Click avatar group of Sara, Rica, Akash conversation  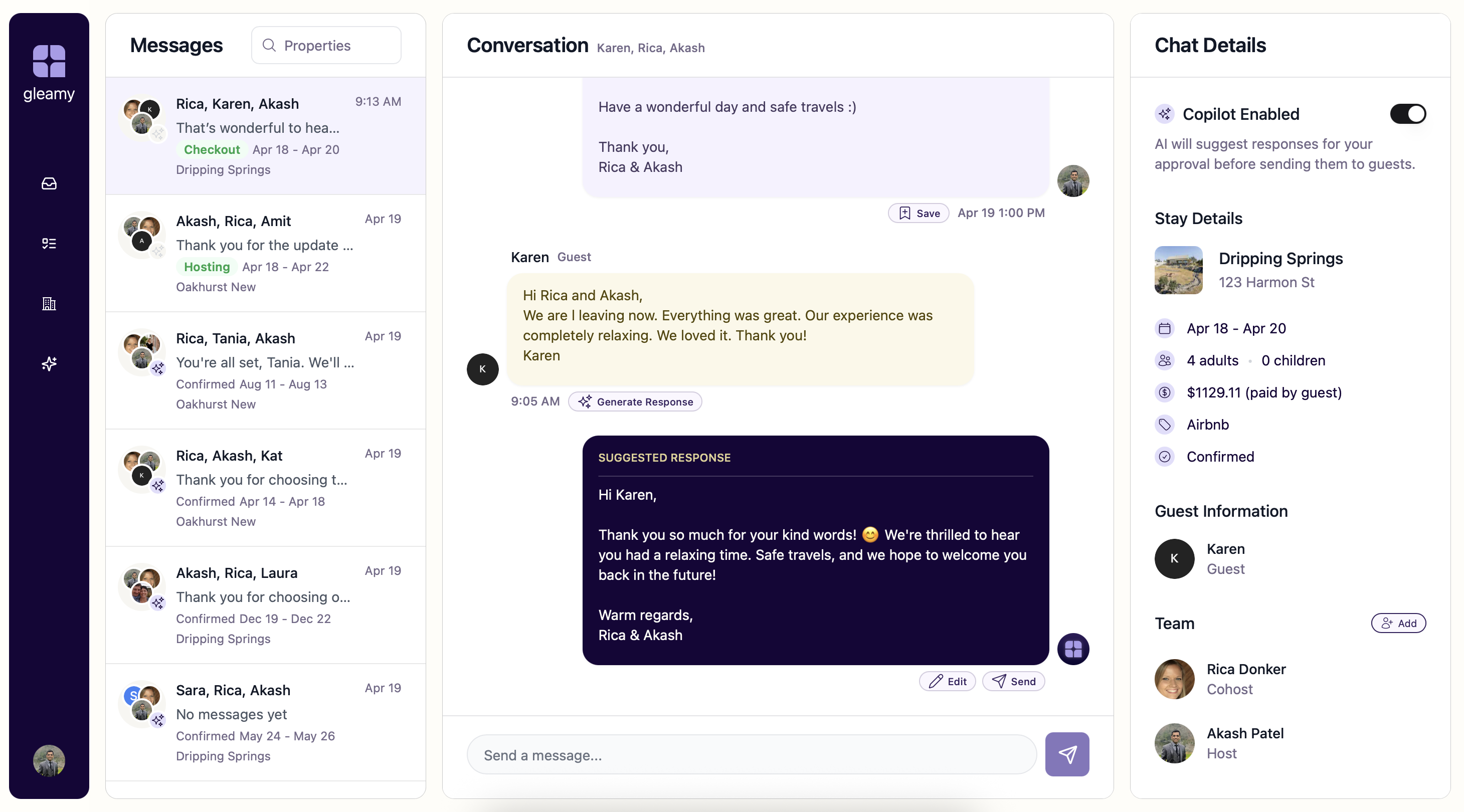click(x=143, y=705)
